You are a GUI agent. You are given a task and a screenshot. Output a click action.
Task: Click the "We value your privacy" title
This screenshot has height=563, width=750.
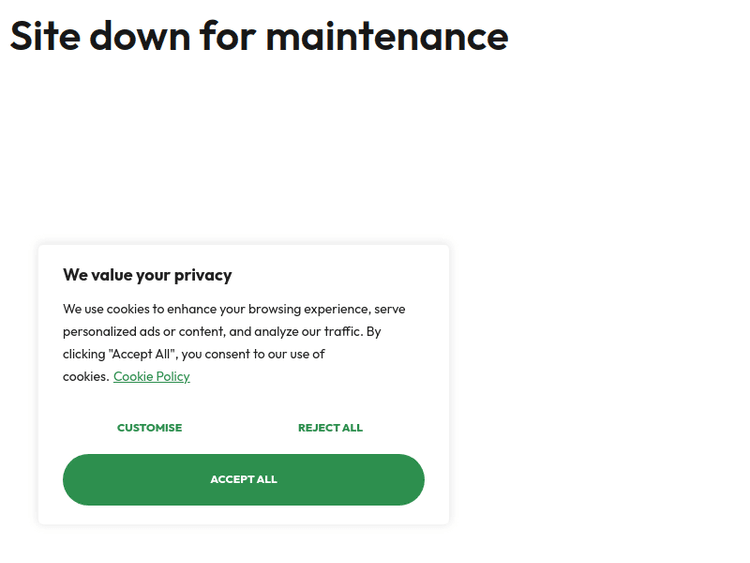tap(147, 275)
